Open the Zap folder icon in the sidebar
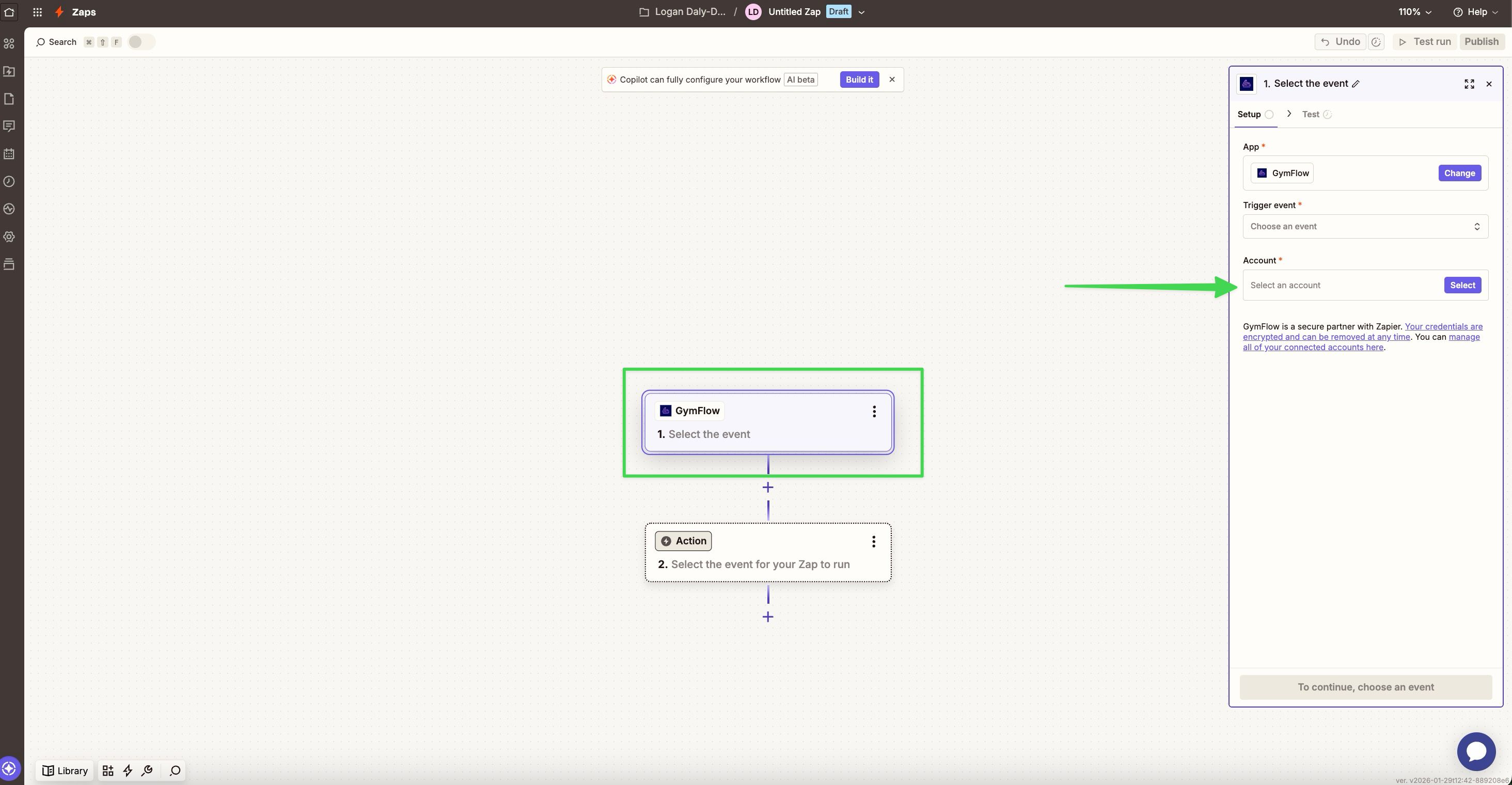 click(x=9, y=71)
